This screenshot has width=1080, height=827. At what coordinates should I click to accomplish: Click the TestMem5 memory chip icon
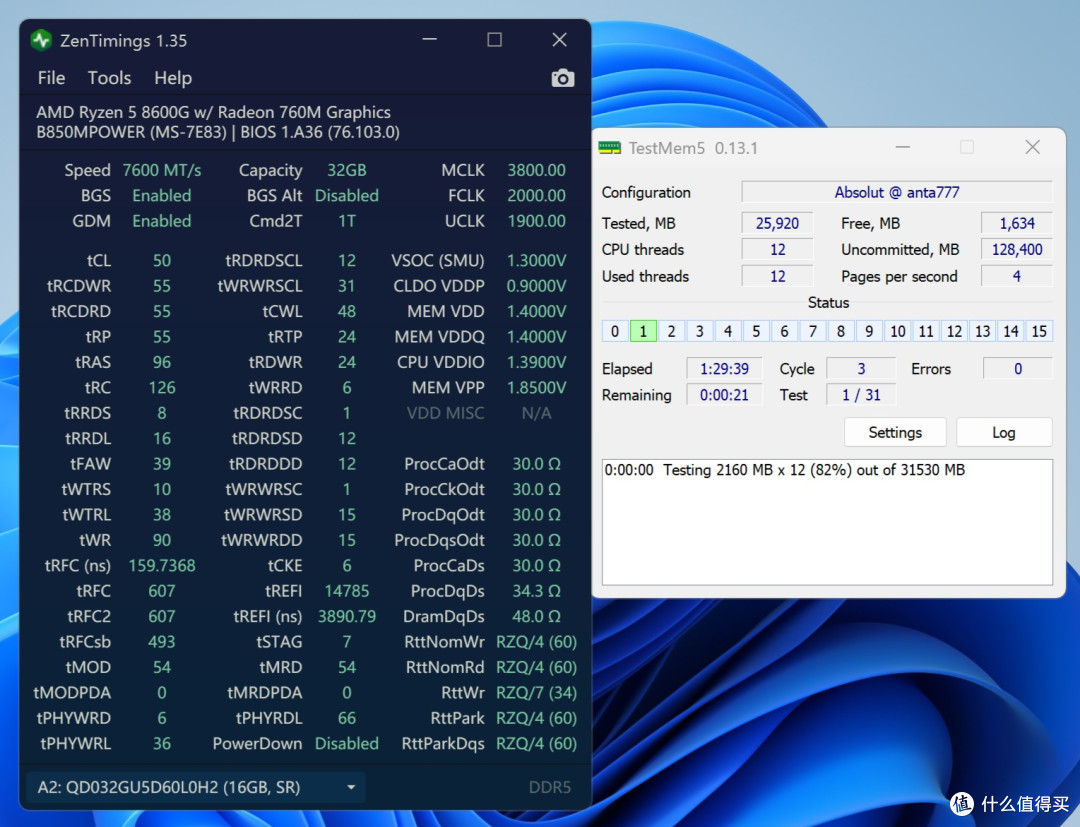(x=610, y=148)
